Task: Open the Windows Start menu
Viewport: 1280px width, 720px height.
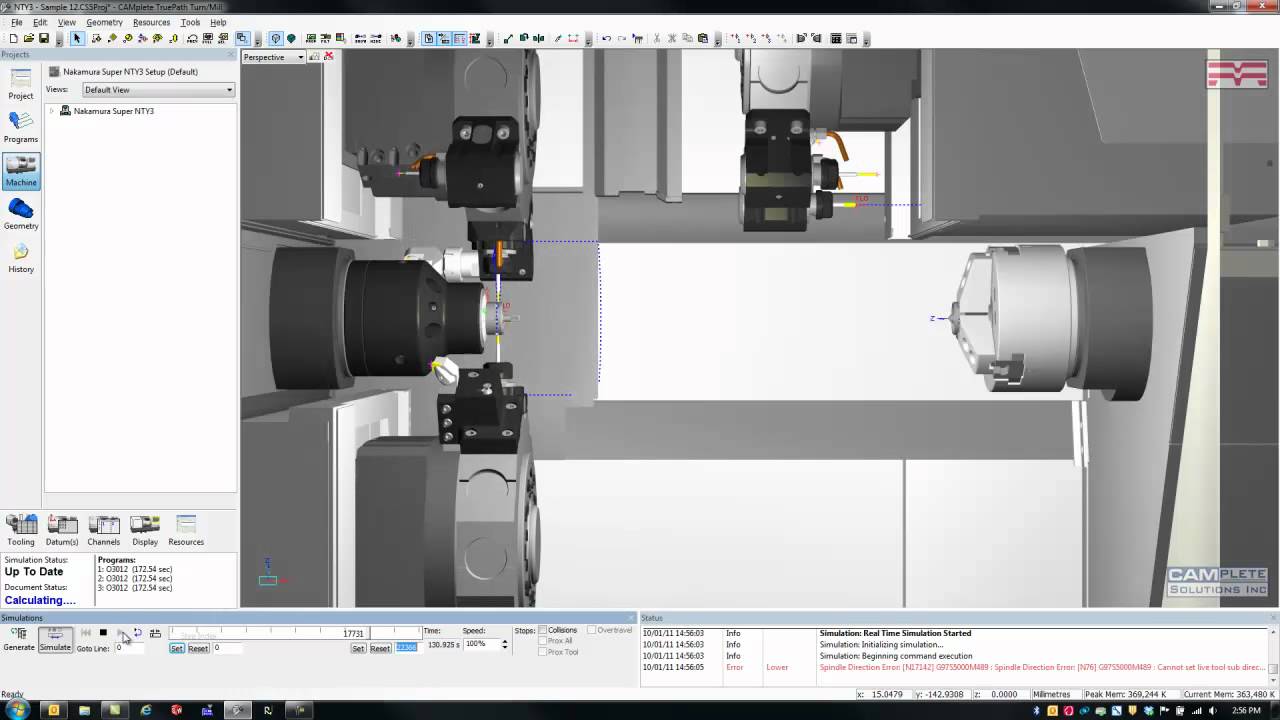Action: [18, 710]
